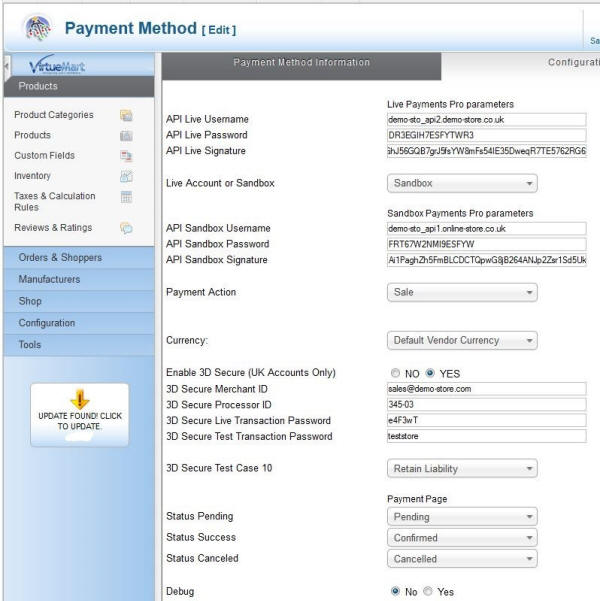Click the Update Found click to update button

click(x=80, y=415)
